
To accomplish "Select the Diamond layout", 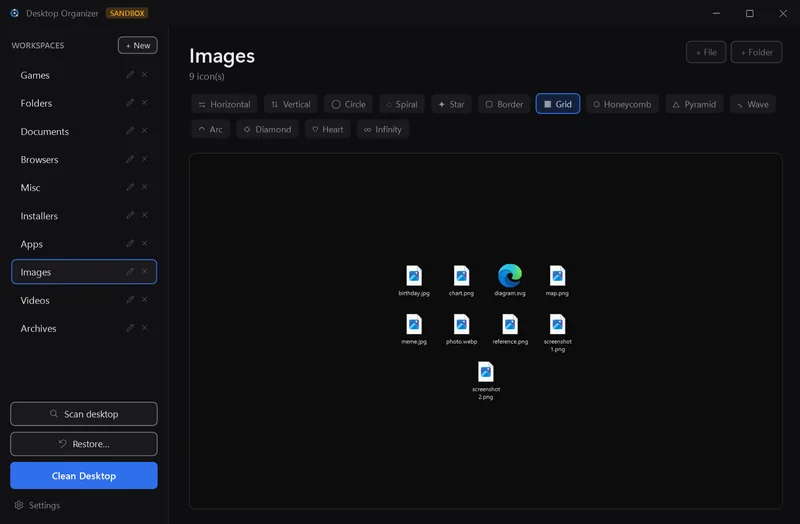I will 267,129.
